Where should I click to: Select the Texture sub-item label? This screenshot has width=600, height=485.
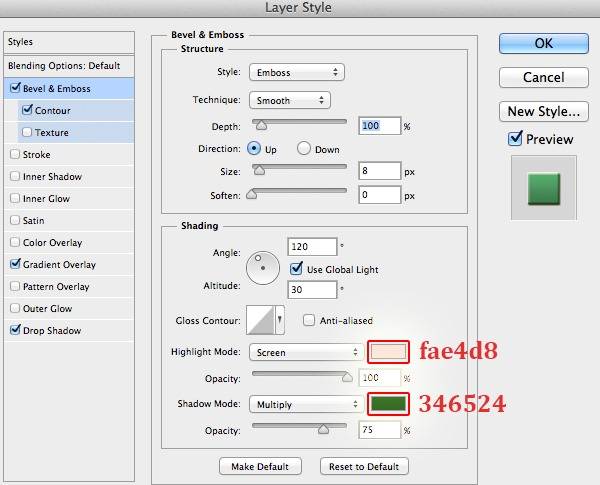coord(52,132)
